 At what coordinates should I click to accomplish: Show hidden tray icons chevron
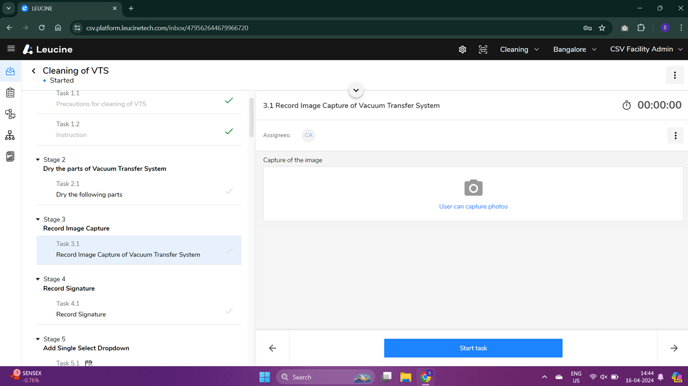coord(544,377)
